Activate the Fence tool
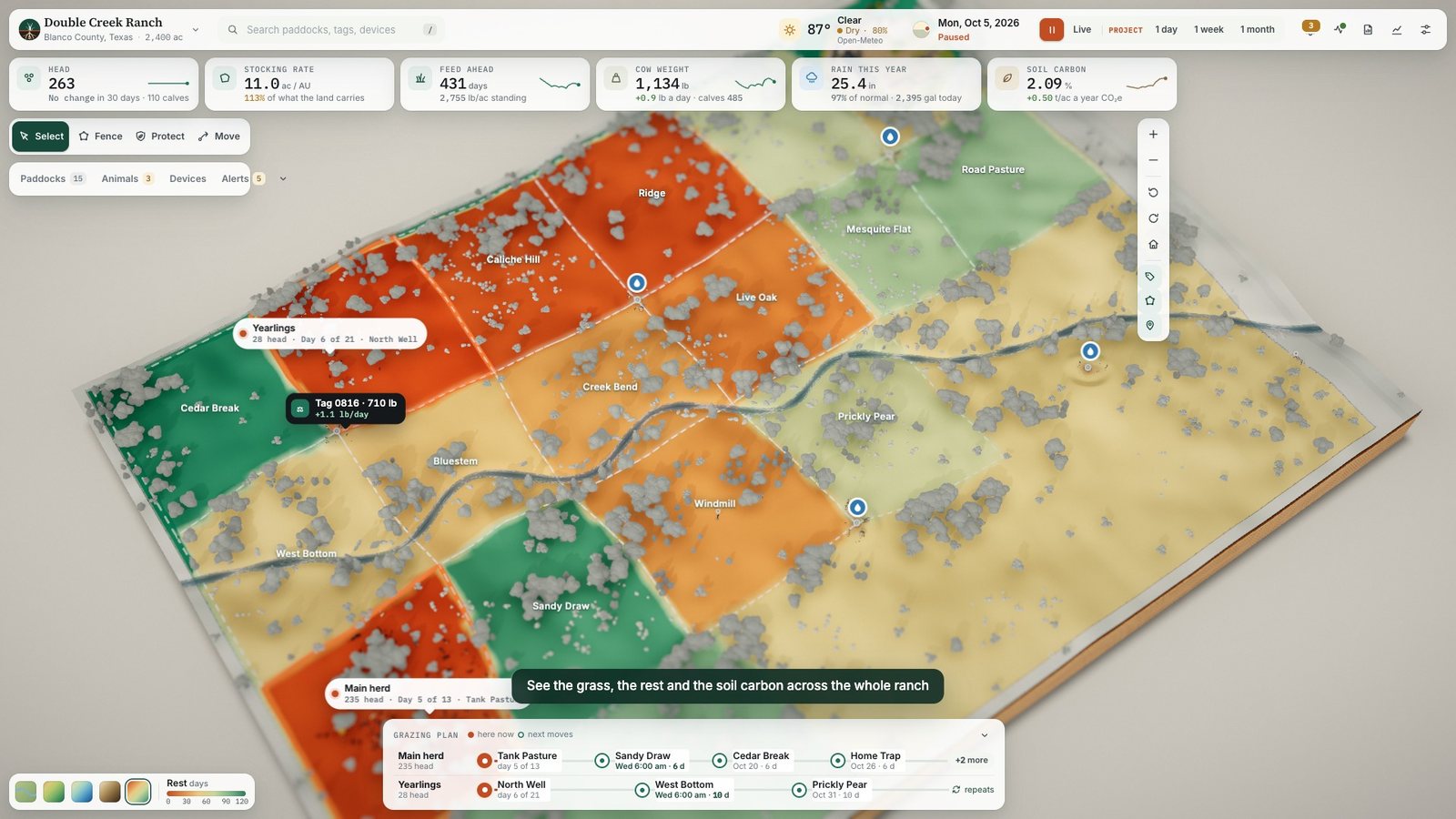 click(x=100, y=136)
